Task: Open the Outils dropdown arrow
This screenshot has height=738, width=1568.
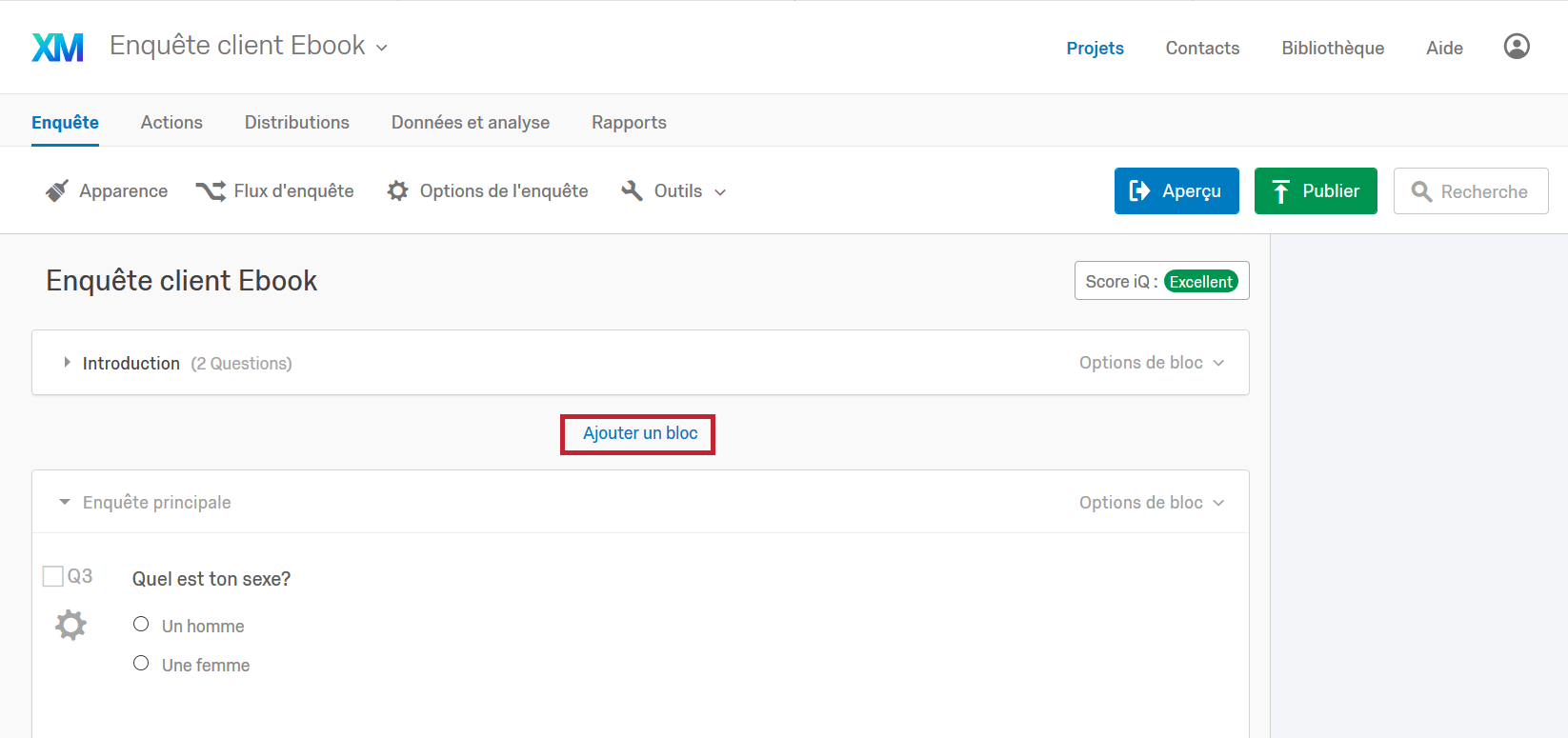Action: [720, 192]
